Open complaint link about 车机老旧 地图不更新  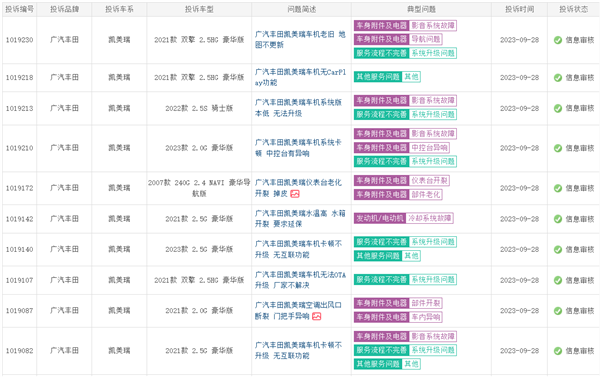pos(300,39)
